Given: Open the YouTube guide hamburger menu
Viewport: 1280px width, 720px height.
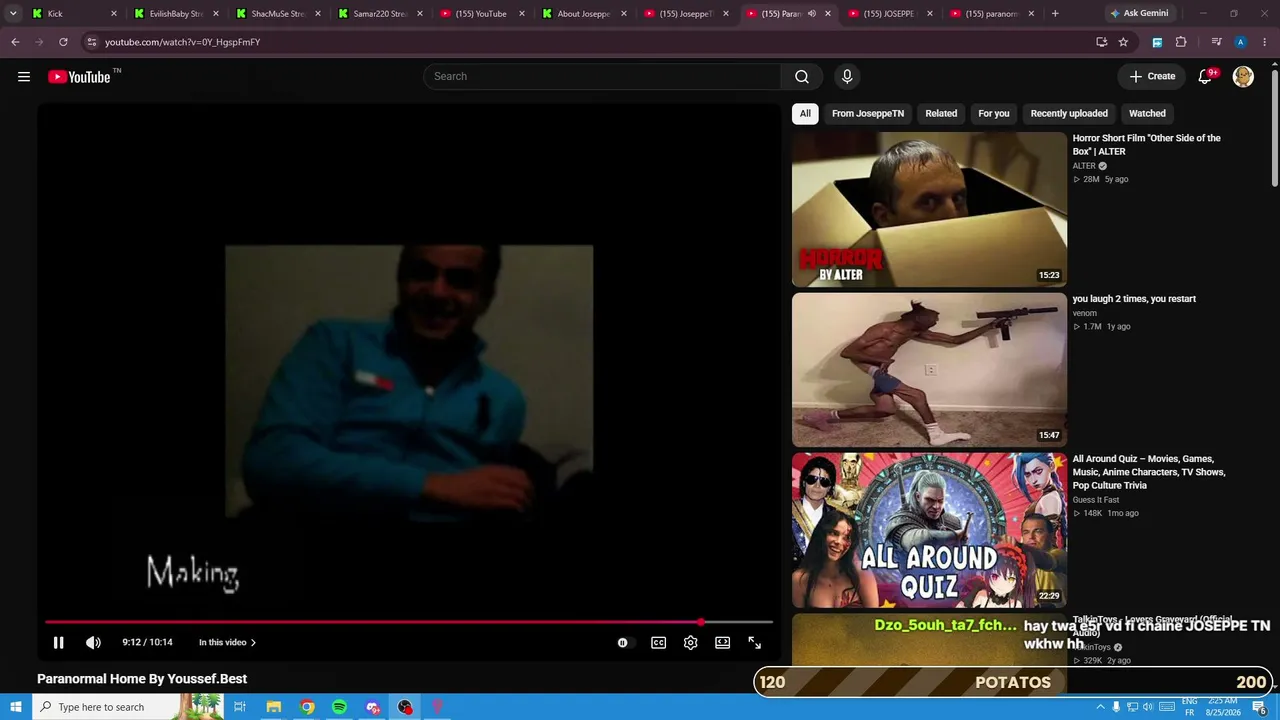Looking at the screenshot, I should pos(24,77).
